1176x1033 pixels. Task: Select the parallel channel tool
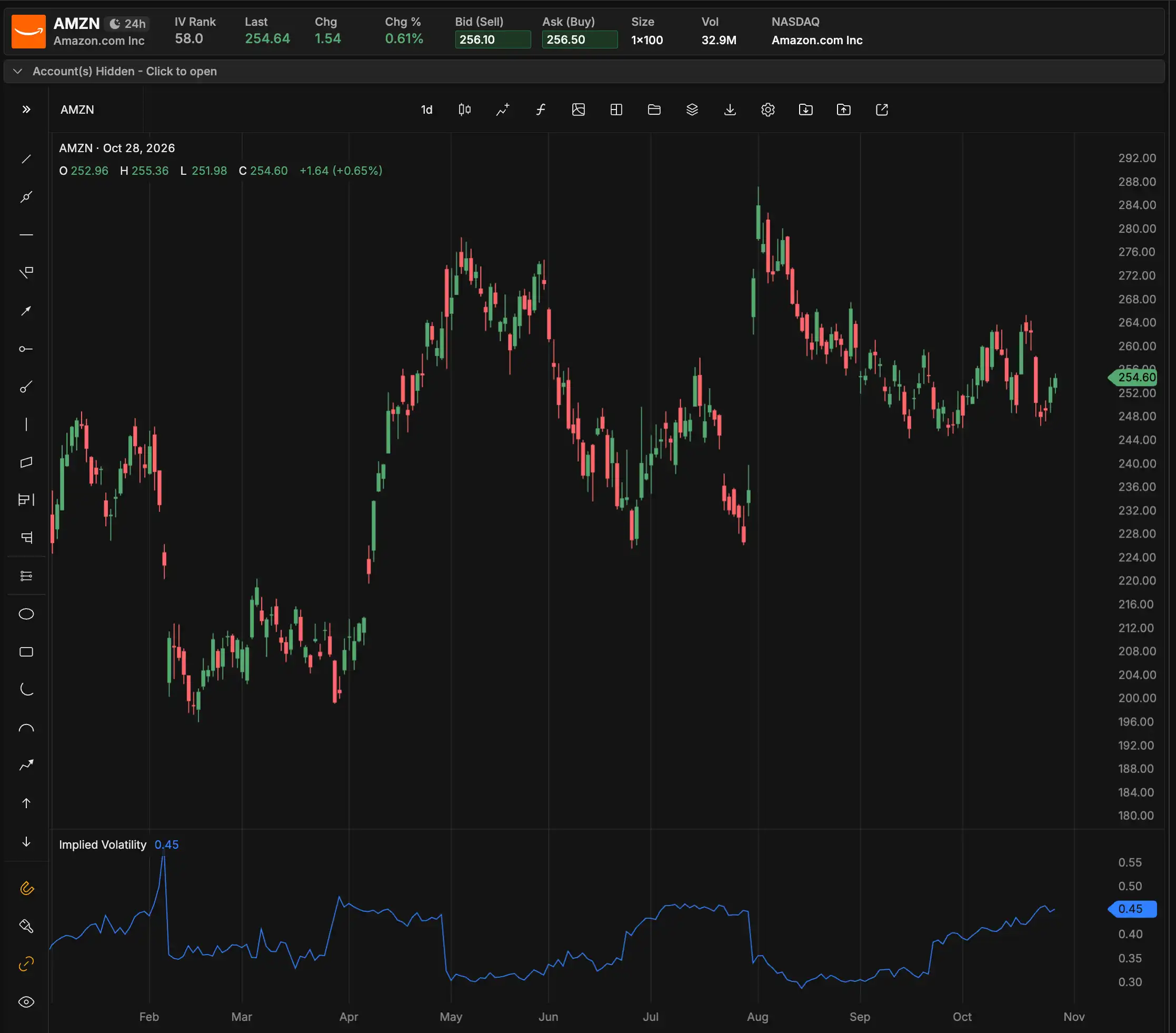(26, 463)
